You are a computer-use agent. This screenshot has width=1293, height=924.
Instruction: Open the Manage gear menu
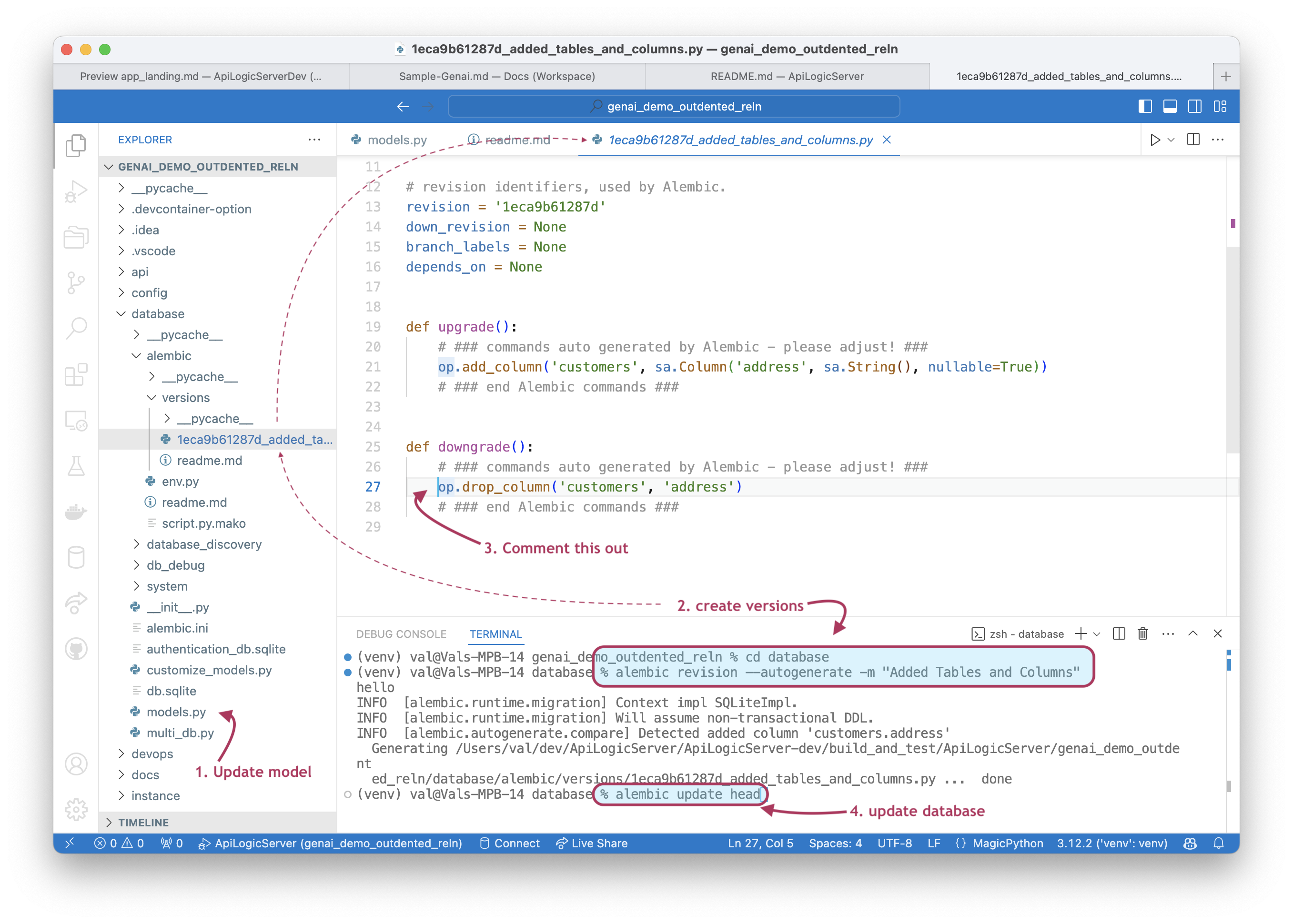click(x=76, y=810)
